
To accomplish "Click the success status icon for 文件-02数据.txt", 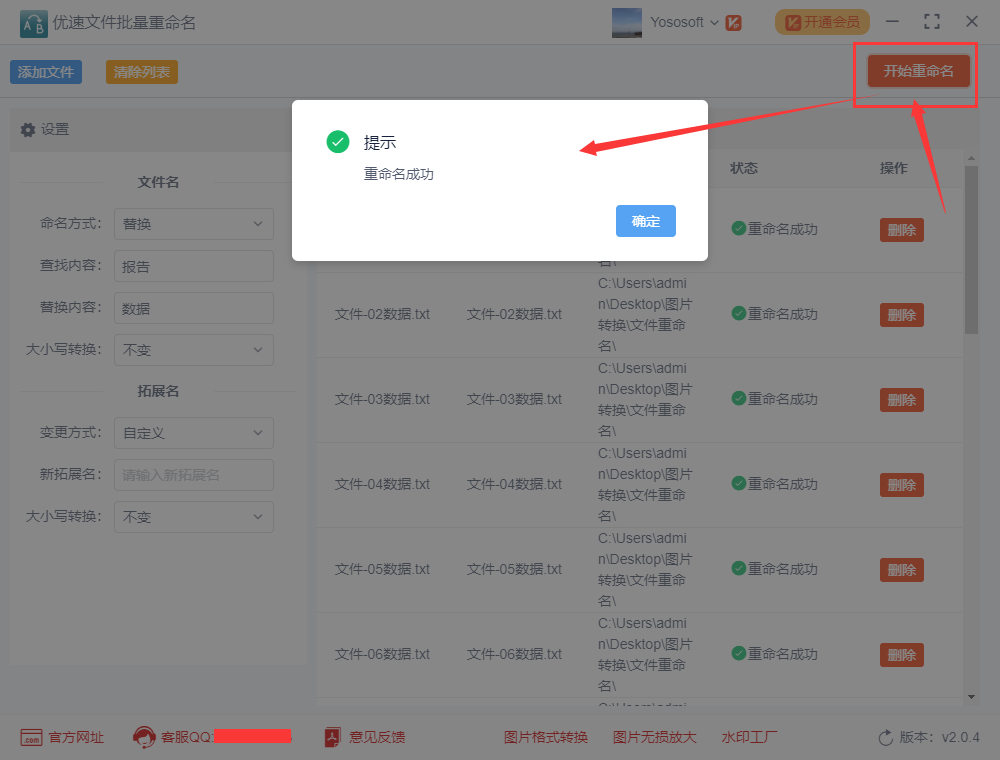I will click(739, 314).
